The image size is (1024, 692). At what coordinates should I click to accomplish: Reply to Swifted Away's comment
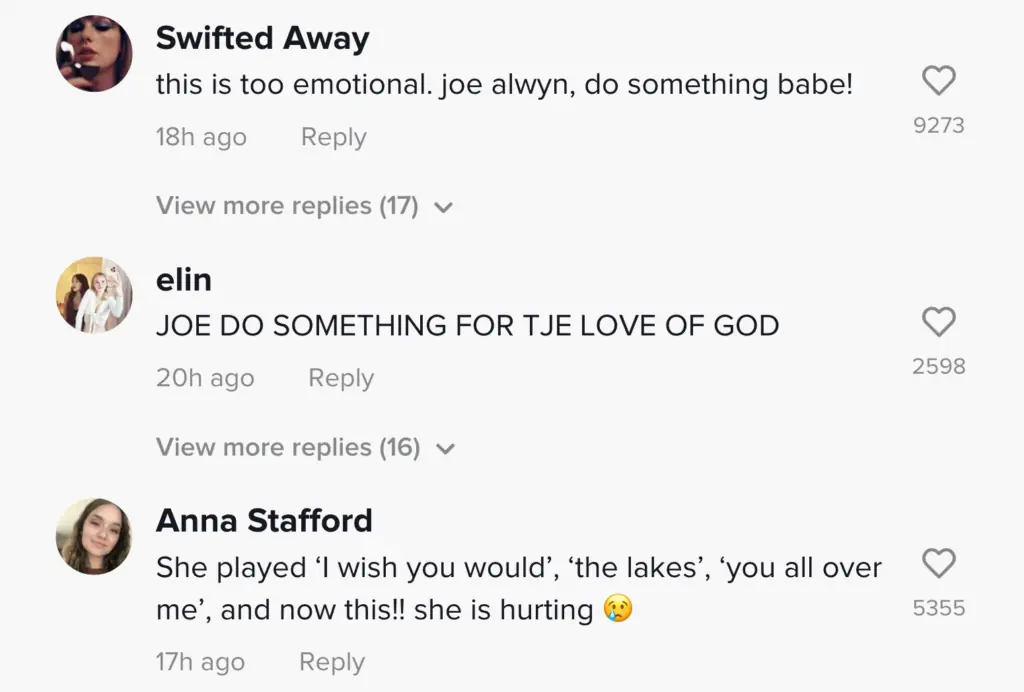click(333, 137)
